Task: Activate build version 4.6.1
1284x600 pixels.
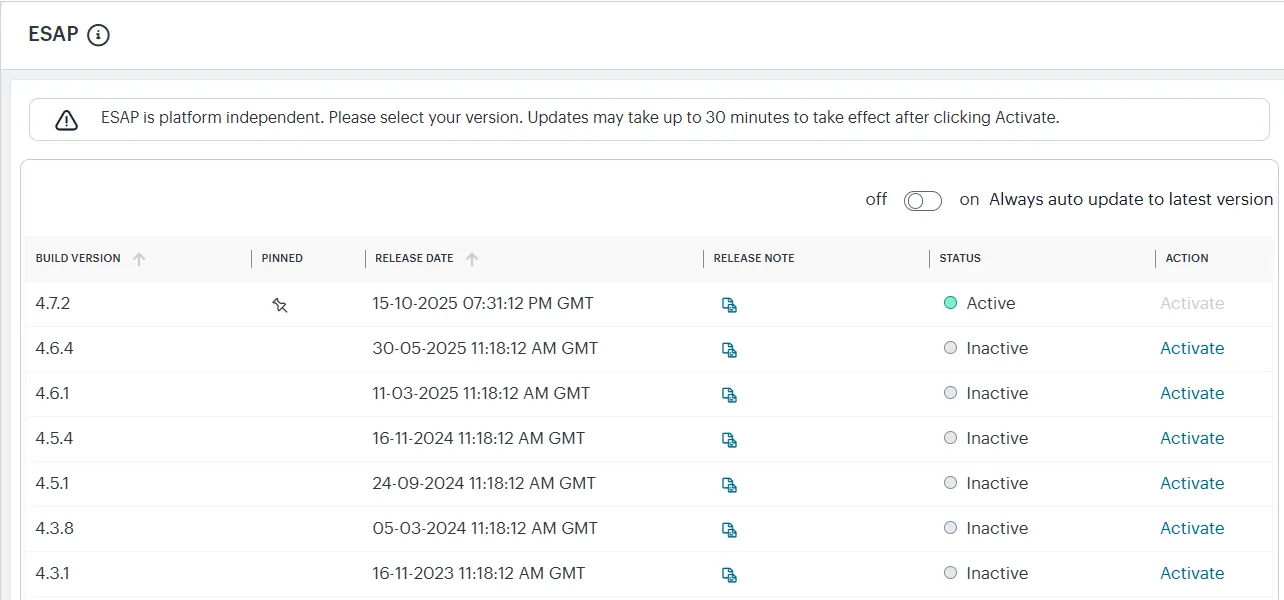Action: click(x=1192, y=393)
